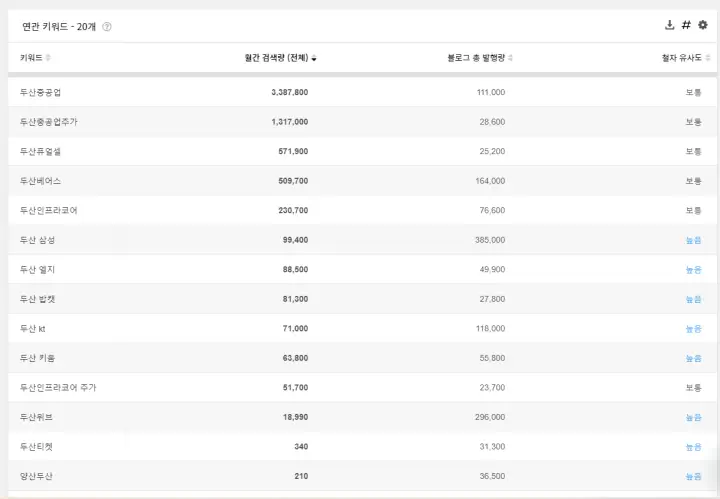Click the help question mark icon
The height and width of the screenshot is (499, 720).
107,27
